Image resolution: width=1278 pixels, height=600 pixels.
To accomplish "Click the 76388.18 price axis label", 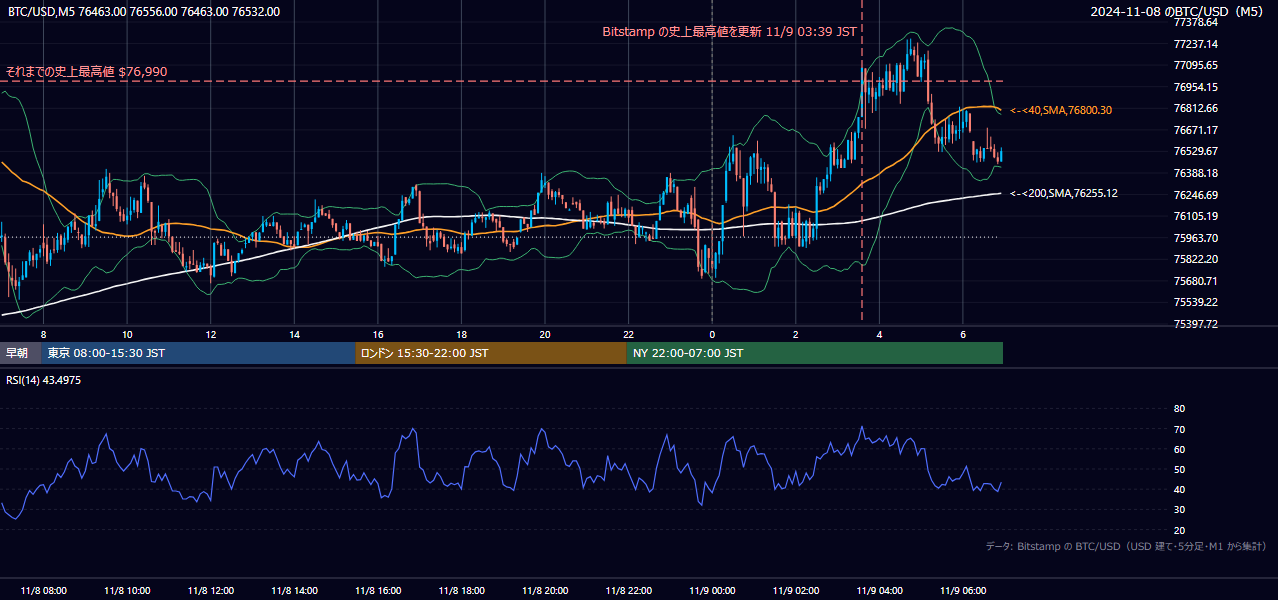I will [x=1195, y=173].
